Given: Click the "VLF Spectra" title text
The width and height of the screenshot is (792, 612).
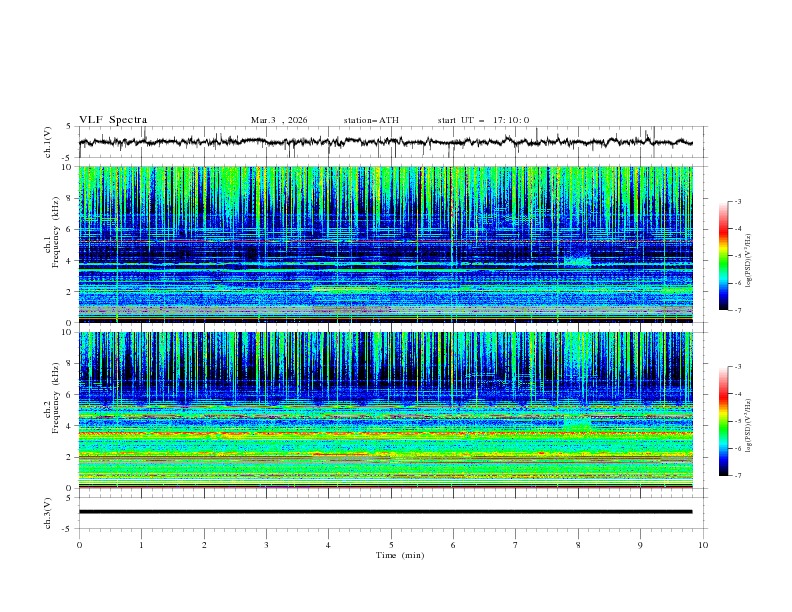Looking at the screenshot, I should click(x=113, y=120).
